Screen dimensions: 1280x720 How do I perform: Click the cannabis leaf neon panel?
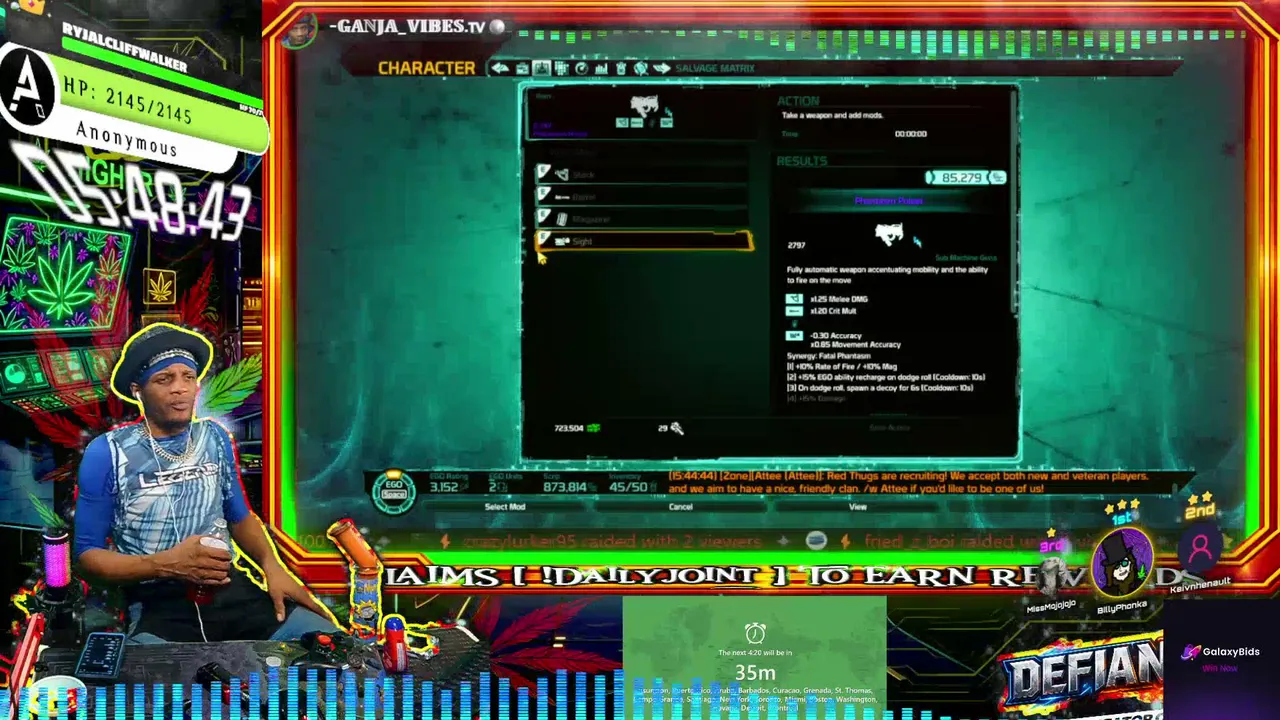coord(63,275)
